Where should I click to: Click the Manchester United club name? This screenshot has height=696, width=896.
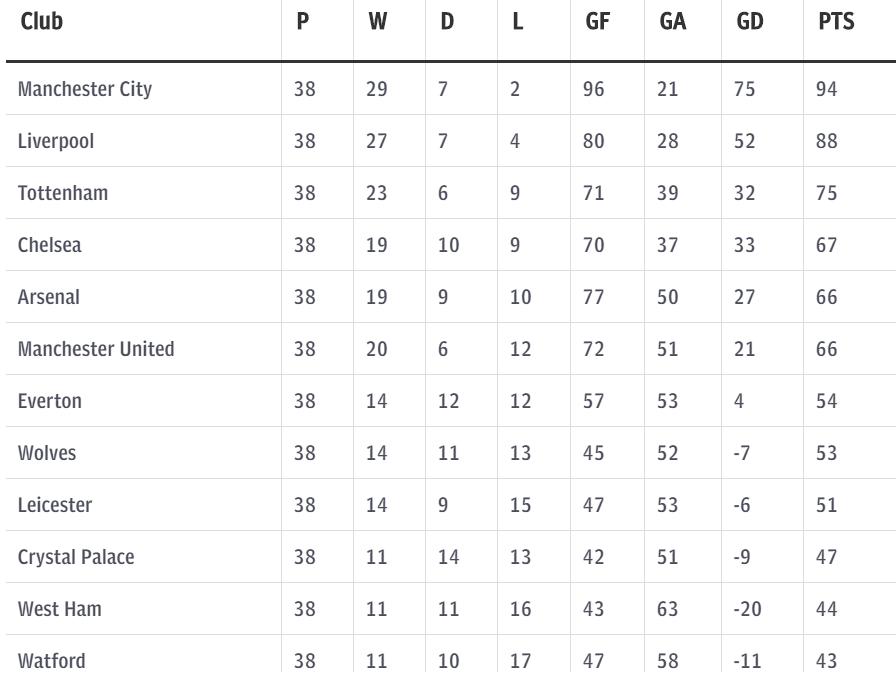pyautogui.click(x=96, y=349)
